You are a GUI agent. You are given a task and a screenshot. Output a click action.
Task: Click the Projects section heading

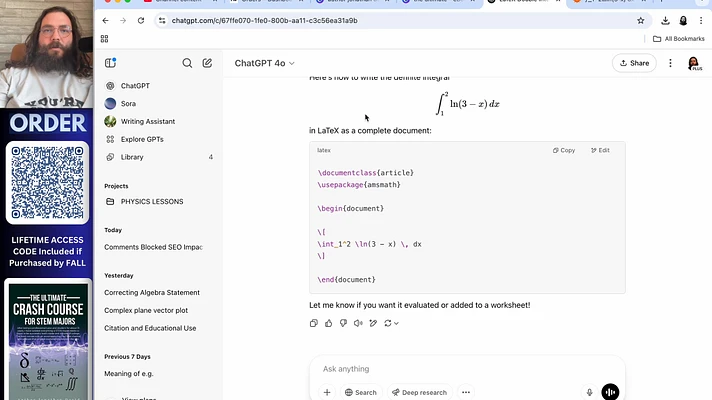click(116, 186)
